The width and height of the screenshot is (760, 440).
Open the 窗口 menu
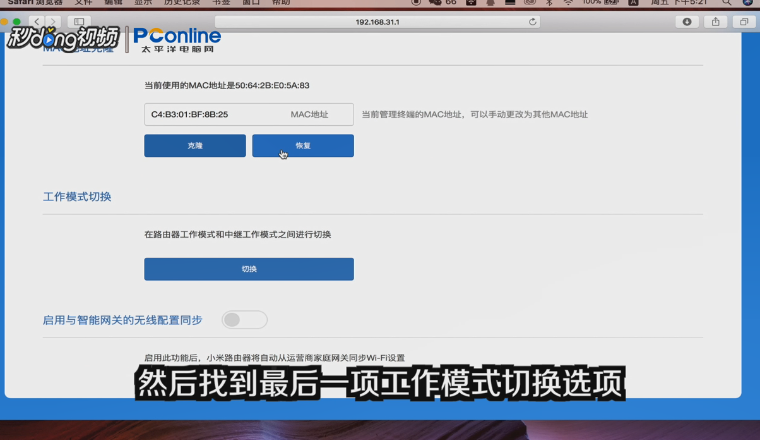251,2
